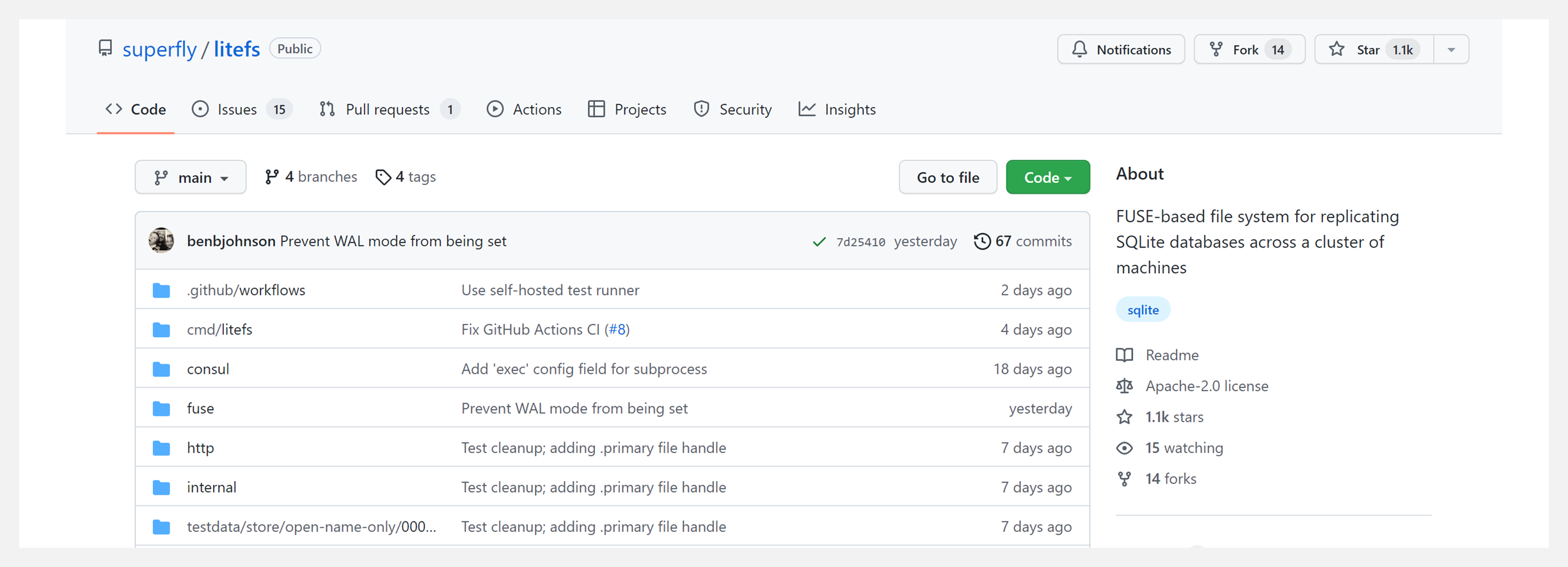Click the Notifications bell button
This screenshot has width=1568, height=567.
pos(1121,49)
